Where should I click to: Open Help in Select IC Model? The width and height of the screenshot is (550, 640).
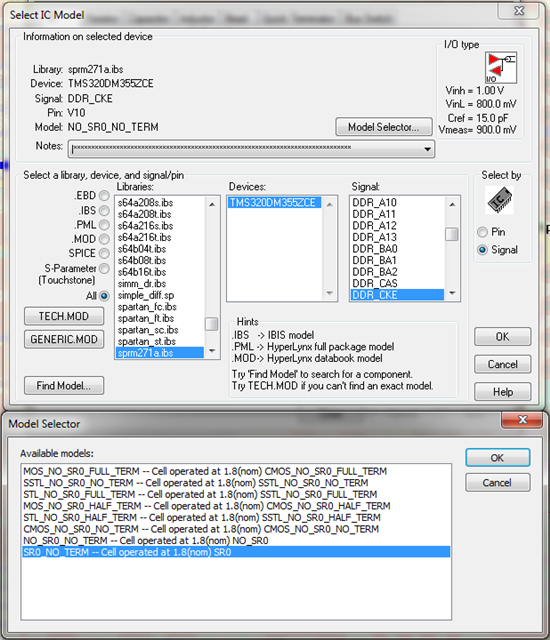(x=502, y=392)
